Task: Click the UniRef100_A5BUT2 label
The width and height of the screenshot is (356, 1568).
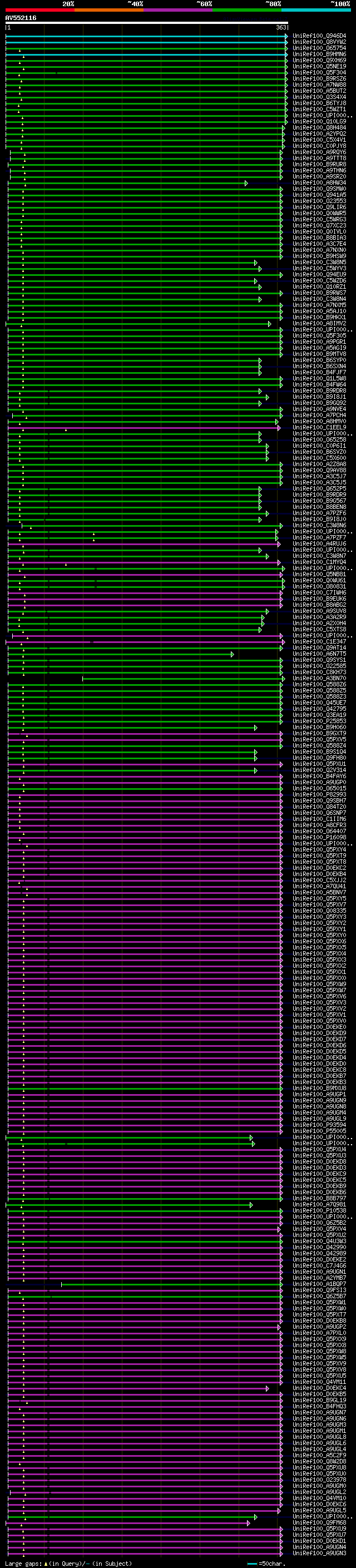Action: coord(319,91)
